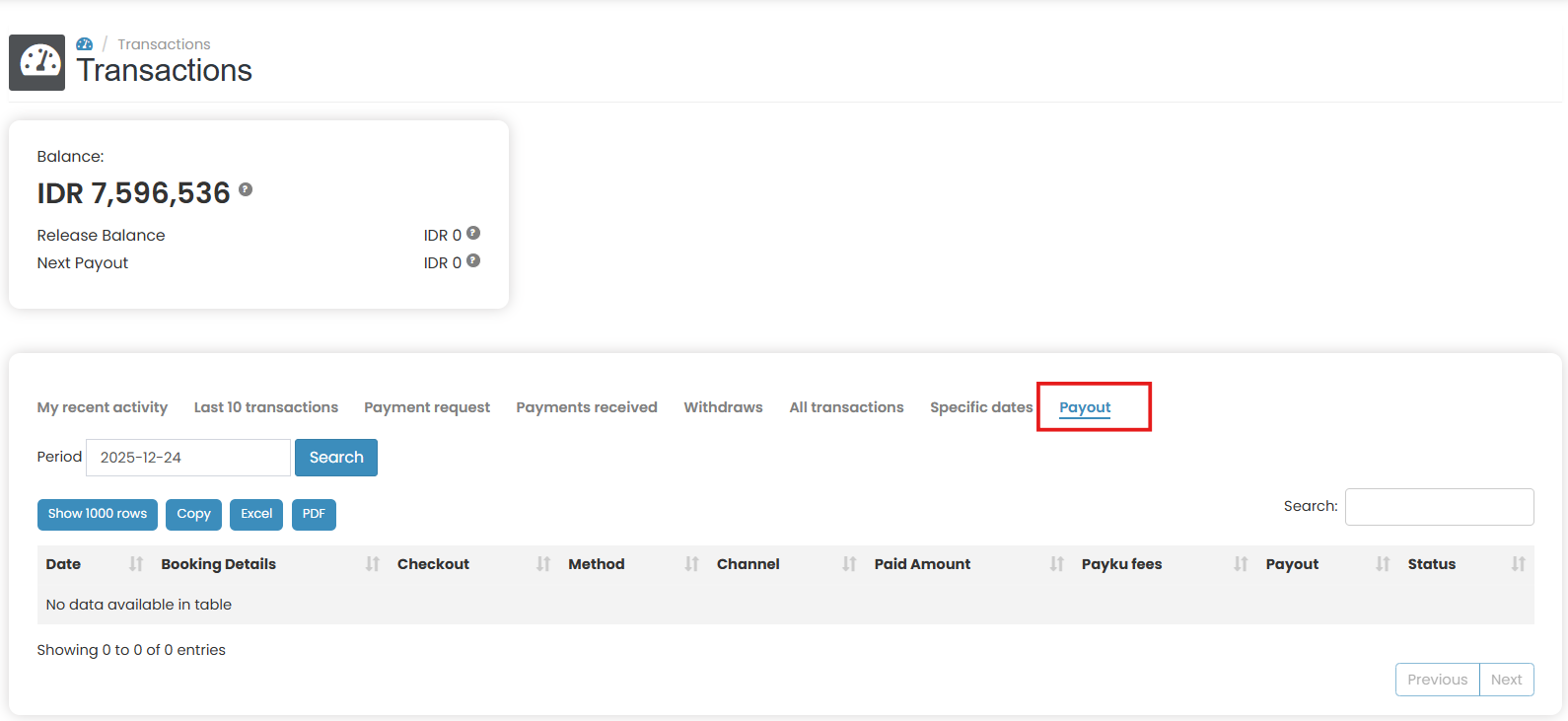Sort table by Payout column arrows
Image resolution: width=1568 pixels, height=721 pixels.
(x=1383, y=564)
